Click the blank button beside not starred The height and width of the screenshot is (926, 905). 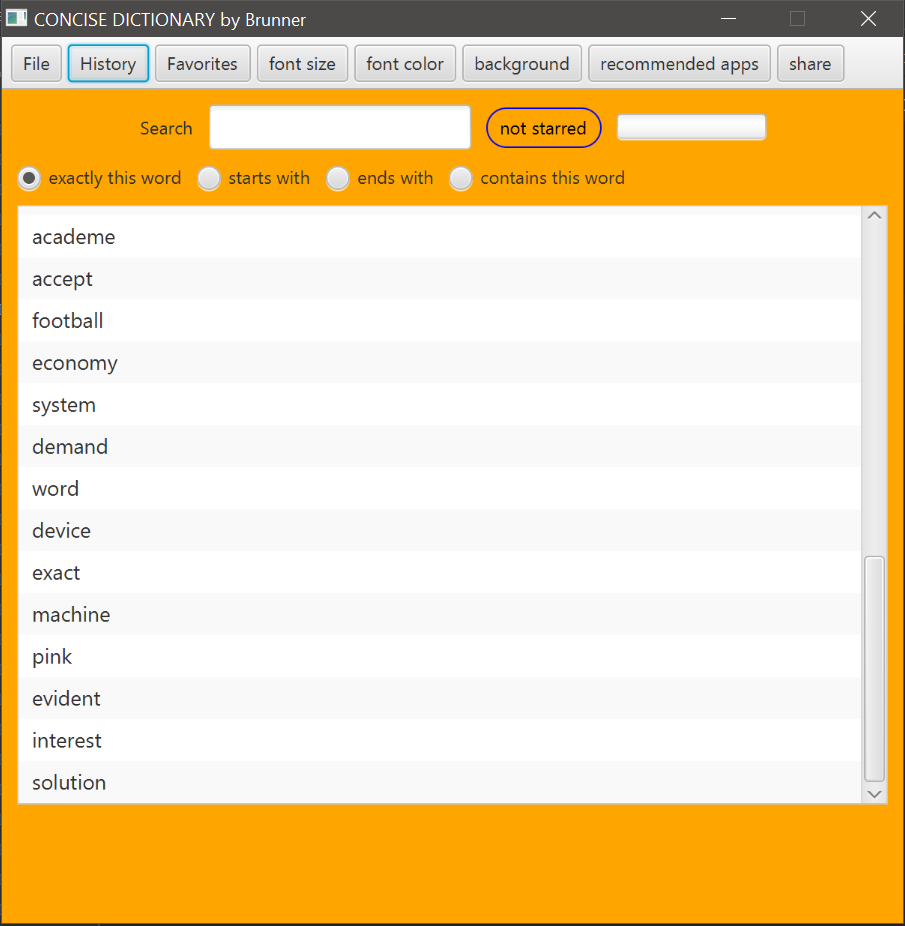point(691,127)
